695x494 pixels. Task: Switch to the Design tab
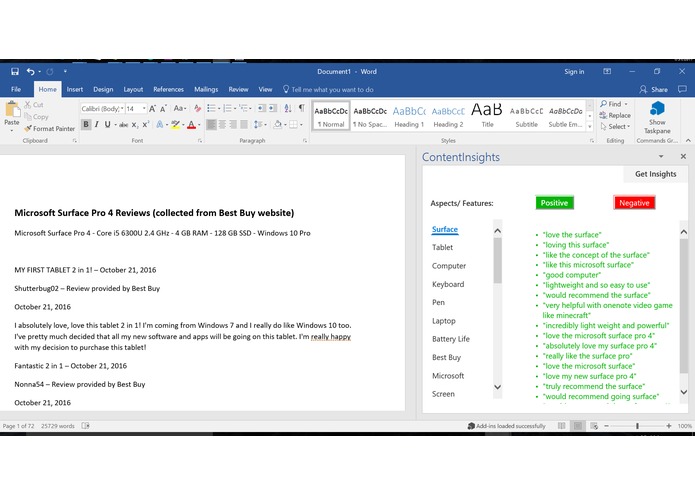(103, 89)
